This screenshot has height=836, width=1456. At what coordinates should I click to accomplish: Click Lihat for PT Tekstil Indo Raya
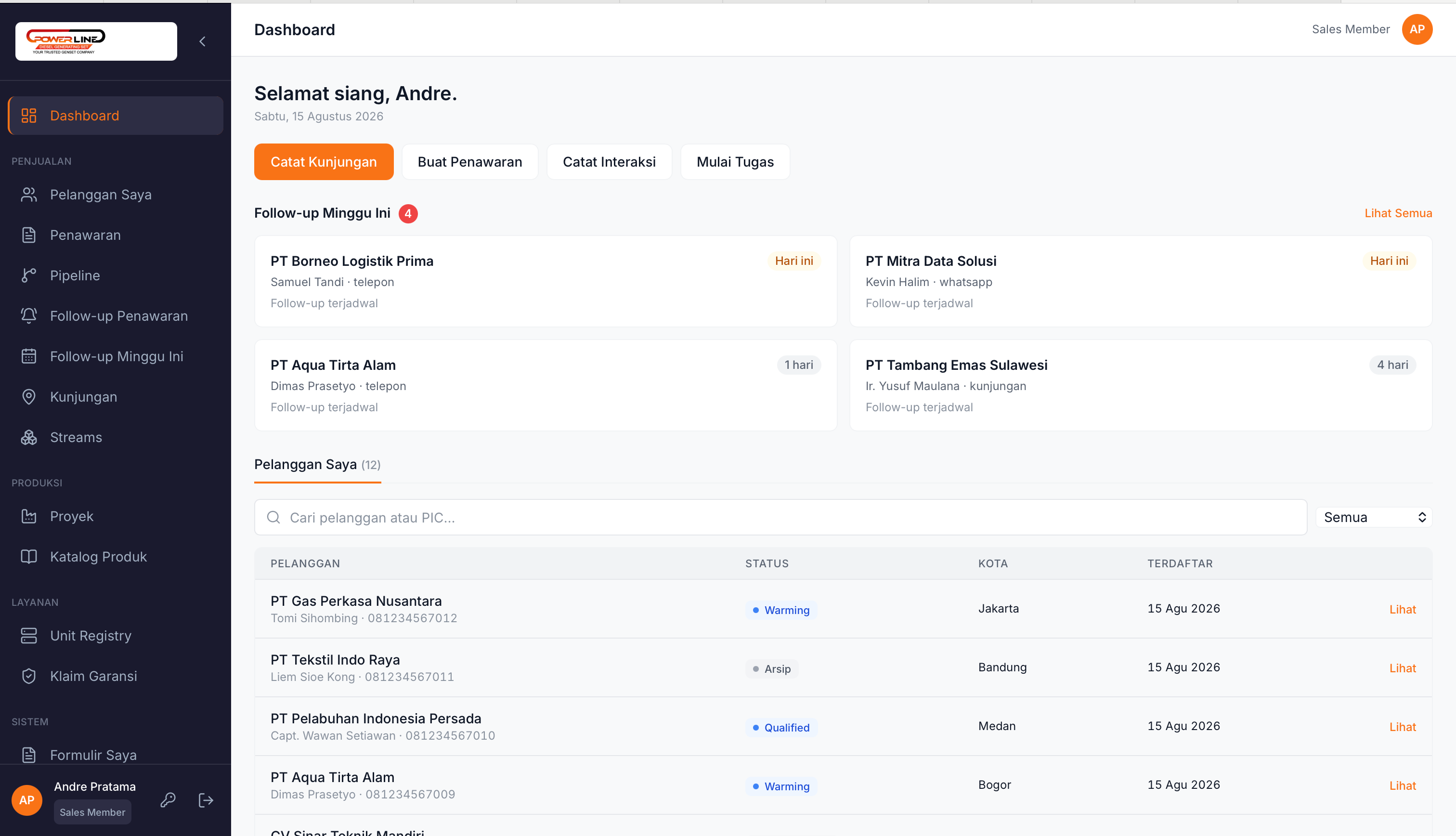pyautogui.click(x=1402, y=668)
